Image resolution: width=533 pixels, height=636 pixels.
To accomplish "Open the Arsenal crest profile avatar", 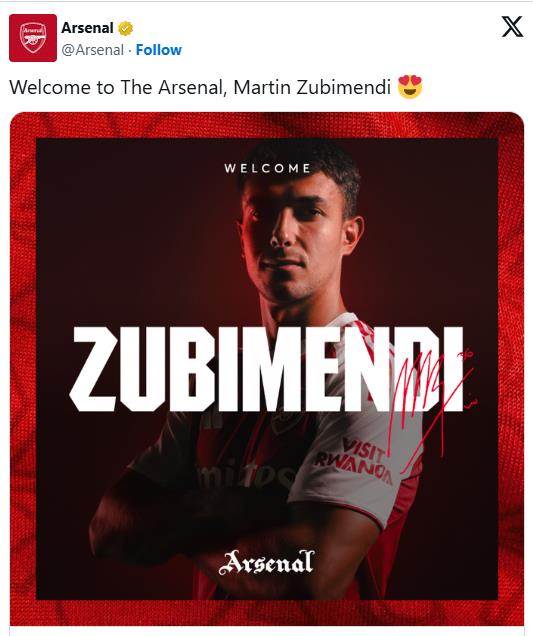I will pyautogui.click(x=33, y=38).
